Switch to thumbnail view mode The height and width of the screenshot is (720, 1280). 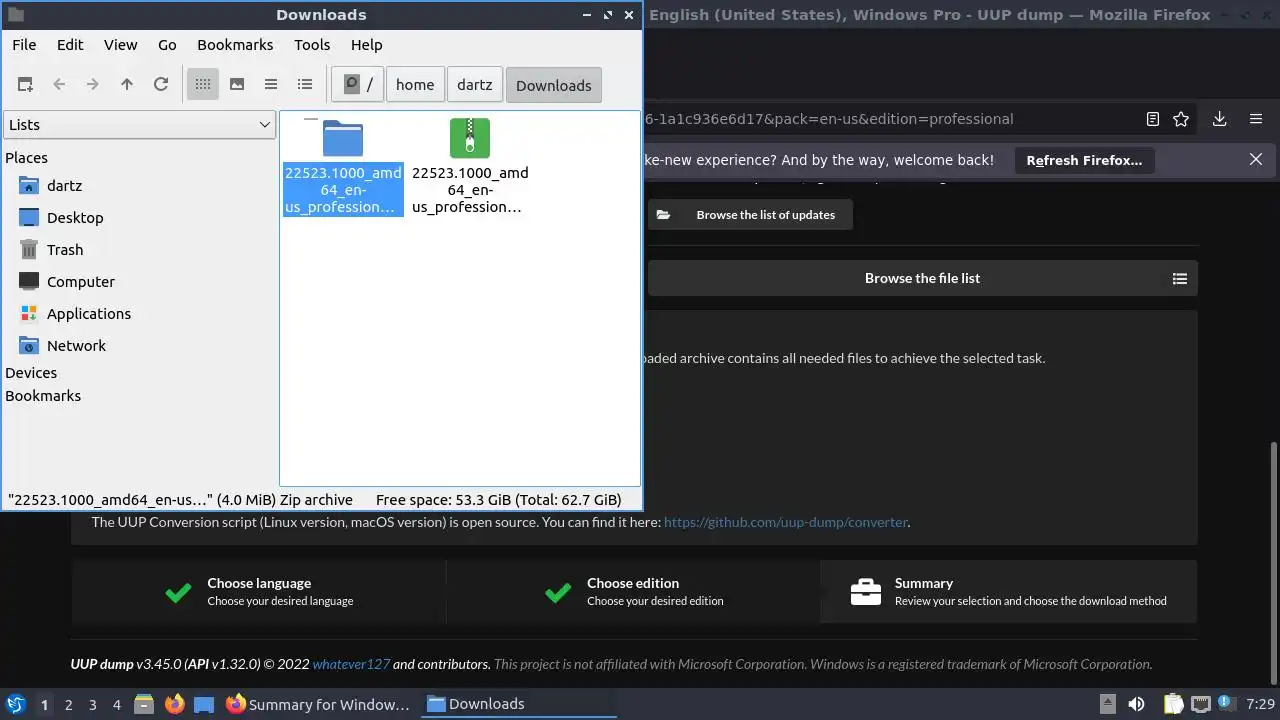(x=237, y=85)
